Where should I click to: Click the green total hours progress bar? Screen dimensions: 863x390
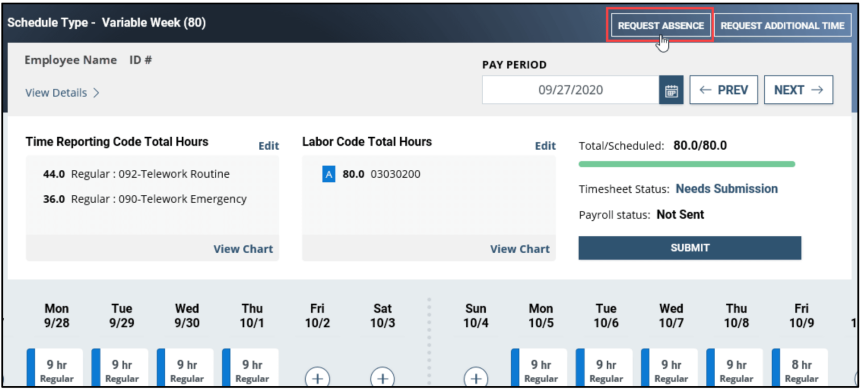(687, 164)
